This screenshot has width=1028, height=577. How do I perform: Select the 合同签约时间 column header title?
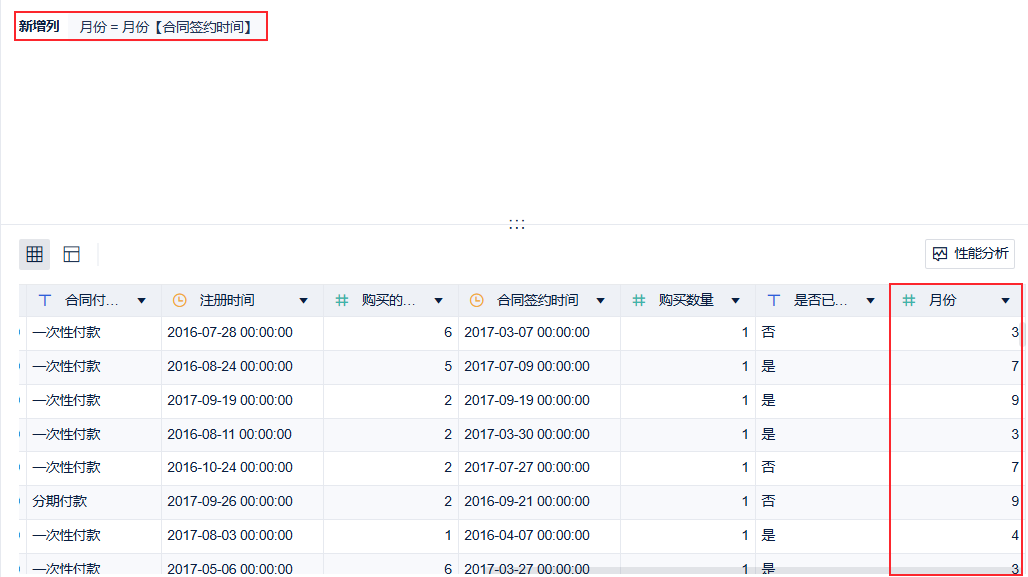[538, 300]
